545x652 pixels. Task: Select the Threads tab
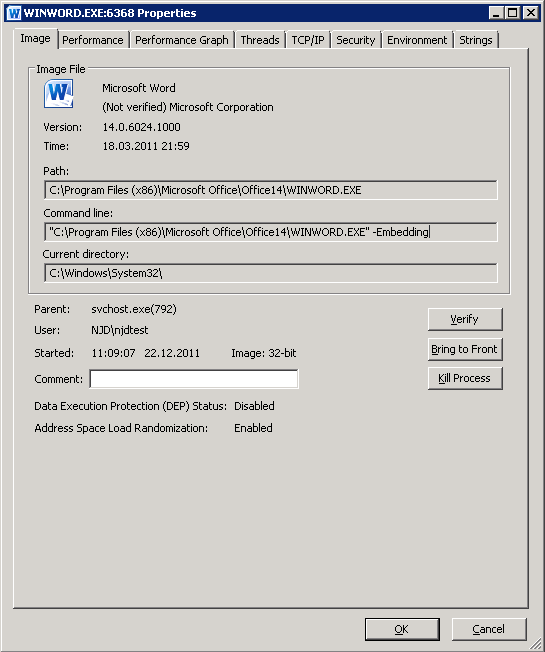[260, 40]
